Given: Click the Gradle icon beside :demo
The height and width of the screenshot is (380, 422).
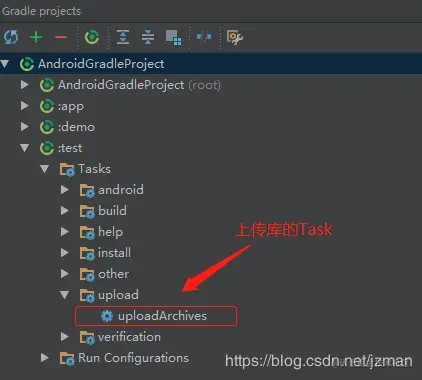Looking at the screenshot, I should [47, 127].
